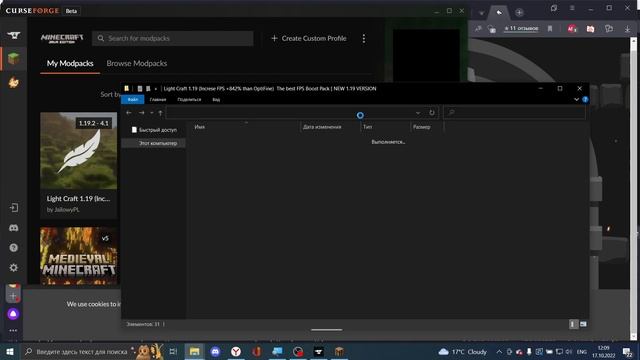
Task: Open the Главная ribbon tab in Explorer
Action: [x=158, y=99]
